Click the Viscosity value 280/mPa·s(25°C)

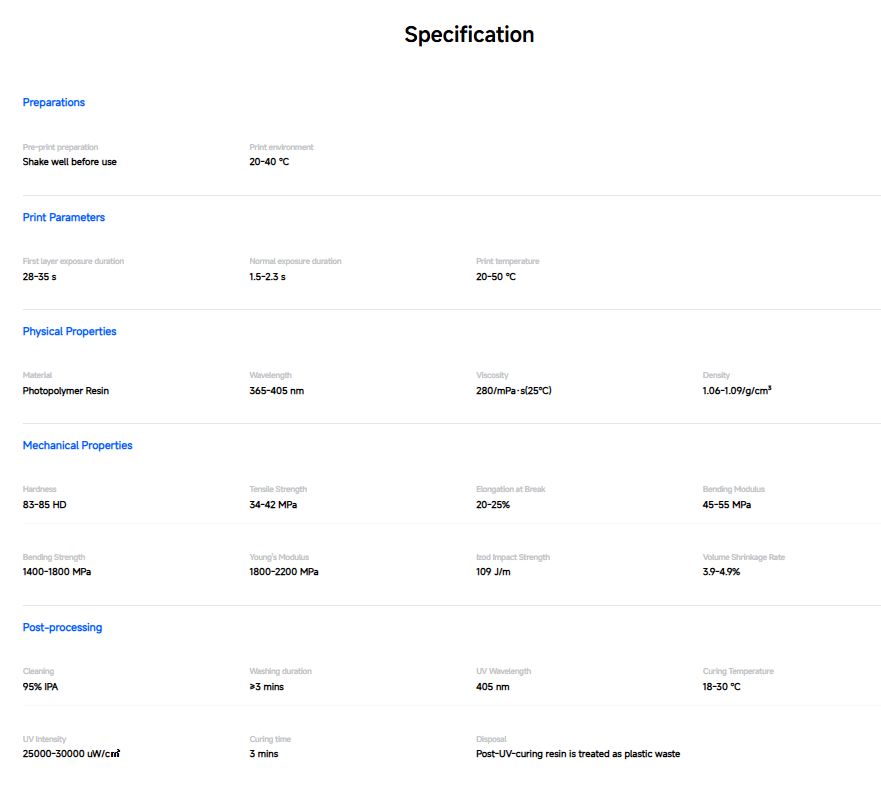point(513,391)
